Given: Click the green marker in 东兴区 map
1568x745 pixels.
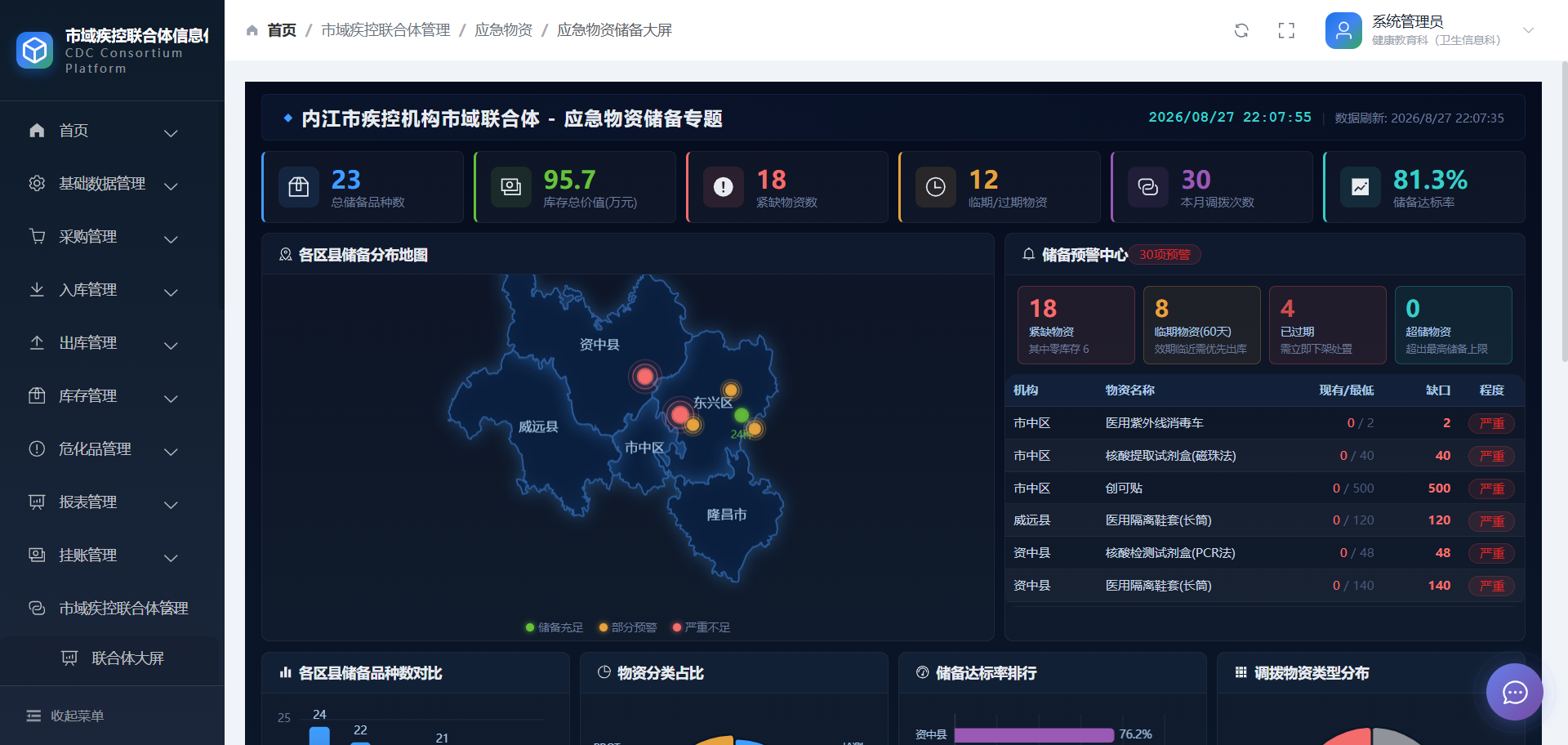Looking at the screenshot, I should tap(742, 416).
